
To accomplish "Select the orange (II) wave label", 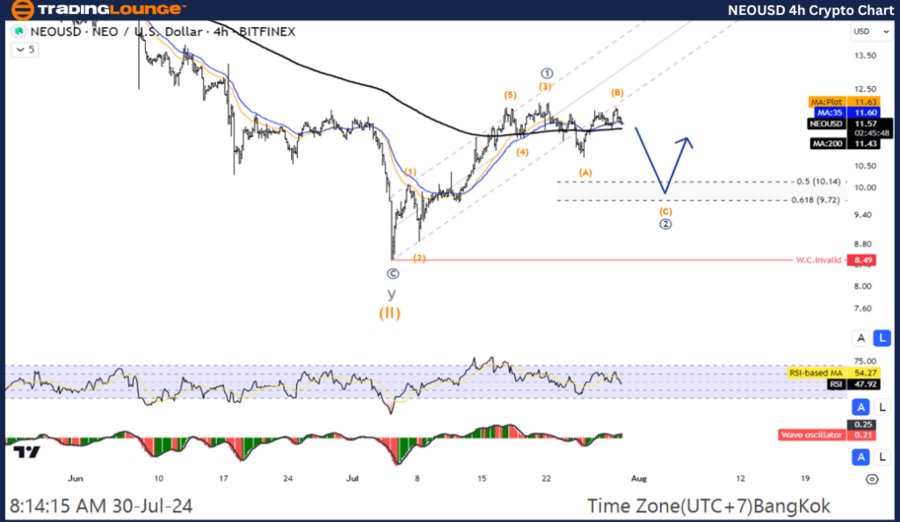I will coord(390,313).
